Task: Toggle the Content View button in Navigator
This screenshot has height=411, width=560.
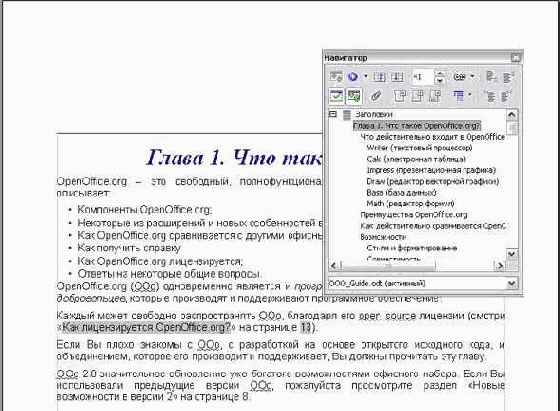Action: [x=354, y=96]
